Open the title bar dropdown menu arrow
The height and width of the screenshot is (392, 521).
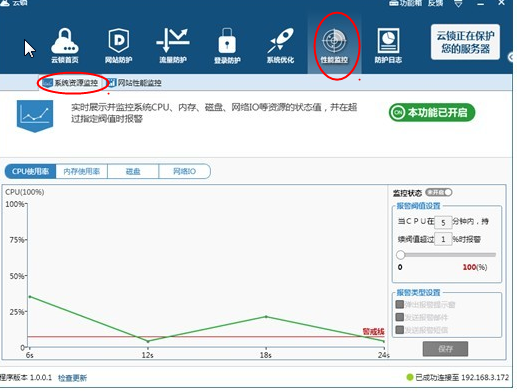[459, 3]
